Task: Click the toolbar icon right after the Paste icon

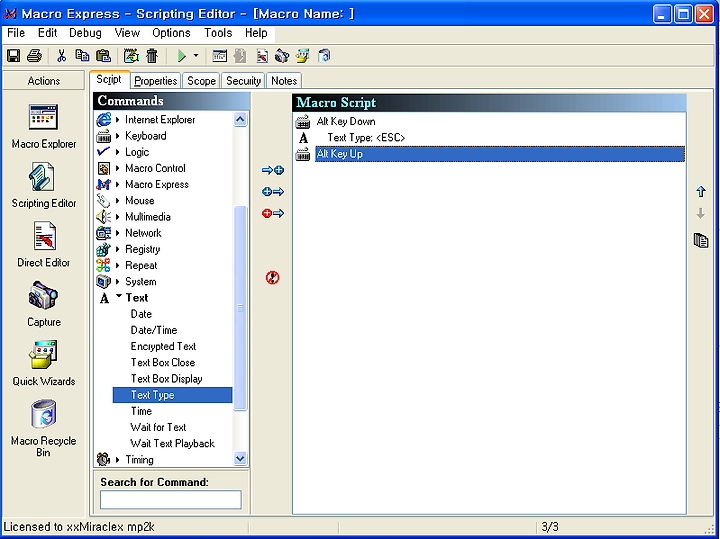Action: 131,56
